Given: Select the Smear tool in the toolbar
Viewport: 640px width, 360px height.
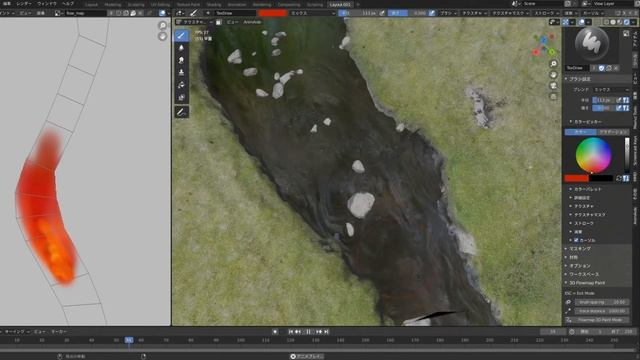Looking at the screenshot, I should pos(181,60).
